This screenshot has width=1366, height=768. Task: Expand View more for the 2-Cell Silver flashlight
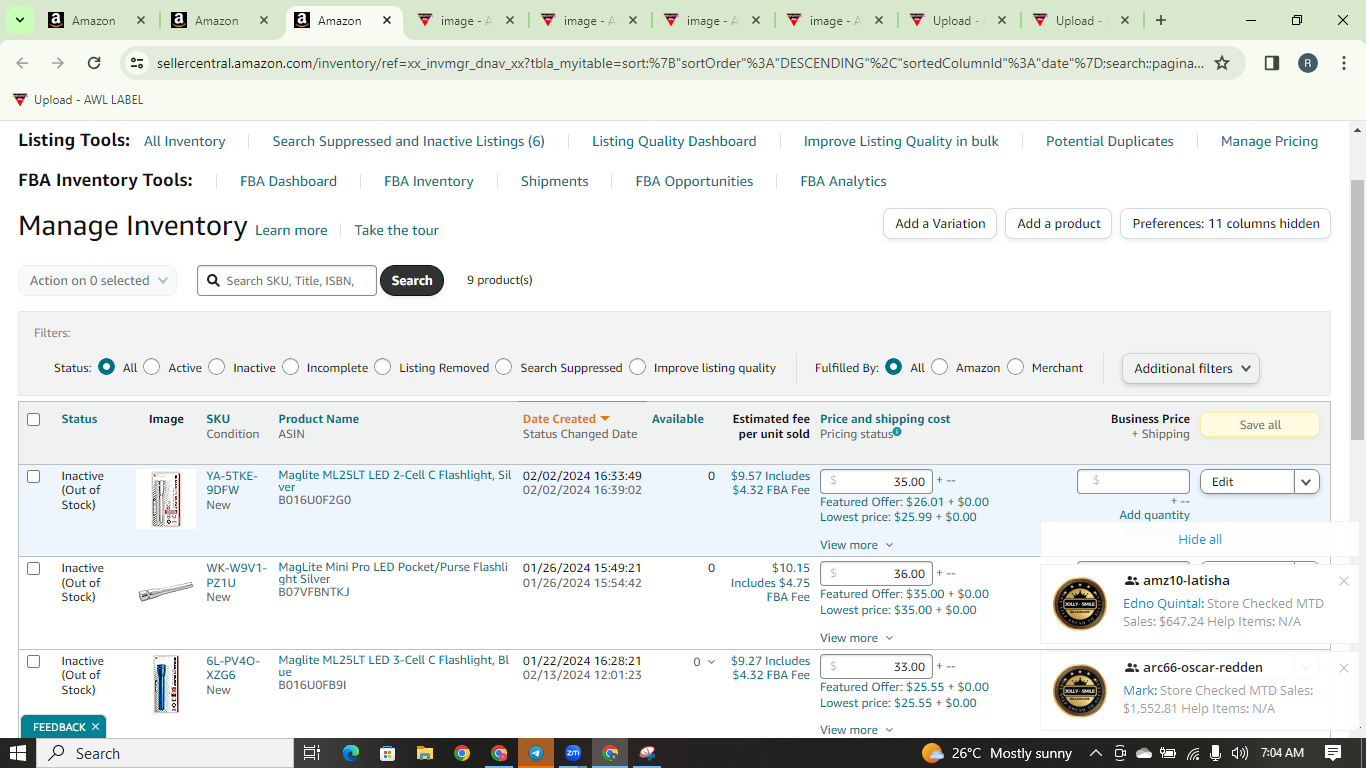(x=857, y=545)
